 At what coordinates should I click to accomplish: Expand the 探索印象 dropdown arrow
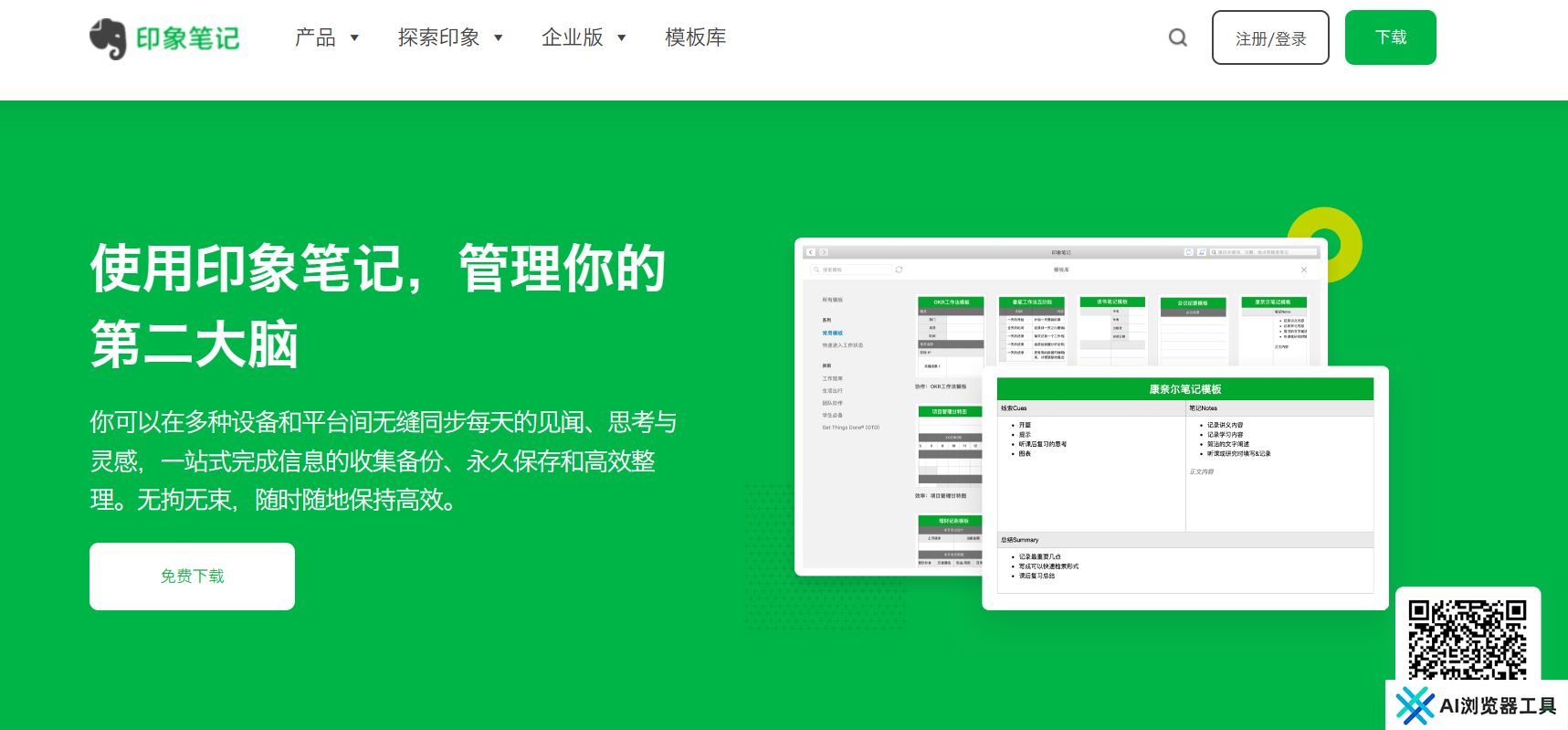point(499,38)
